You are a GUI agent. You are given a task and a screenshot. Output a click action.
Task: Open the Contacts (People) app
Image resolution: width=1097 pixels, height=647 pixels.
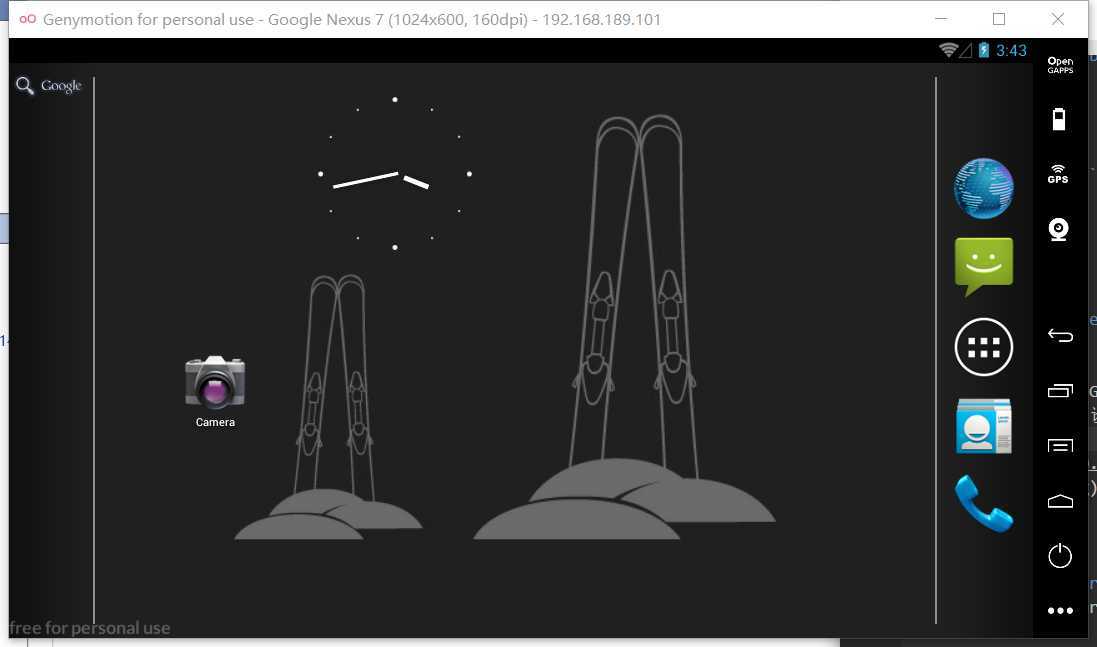tap(984, 425)
